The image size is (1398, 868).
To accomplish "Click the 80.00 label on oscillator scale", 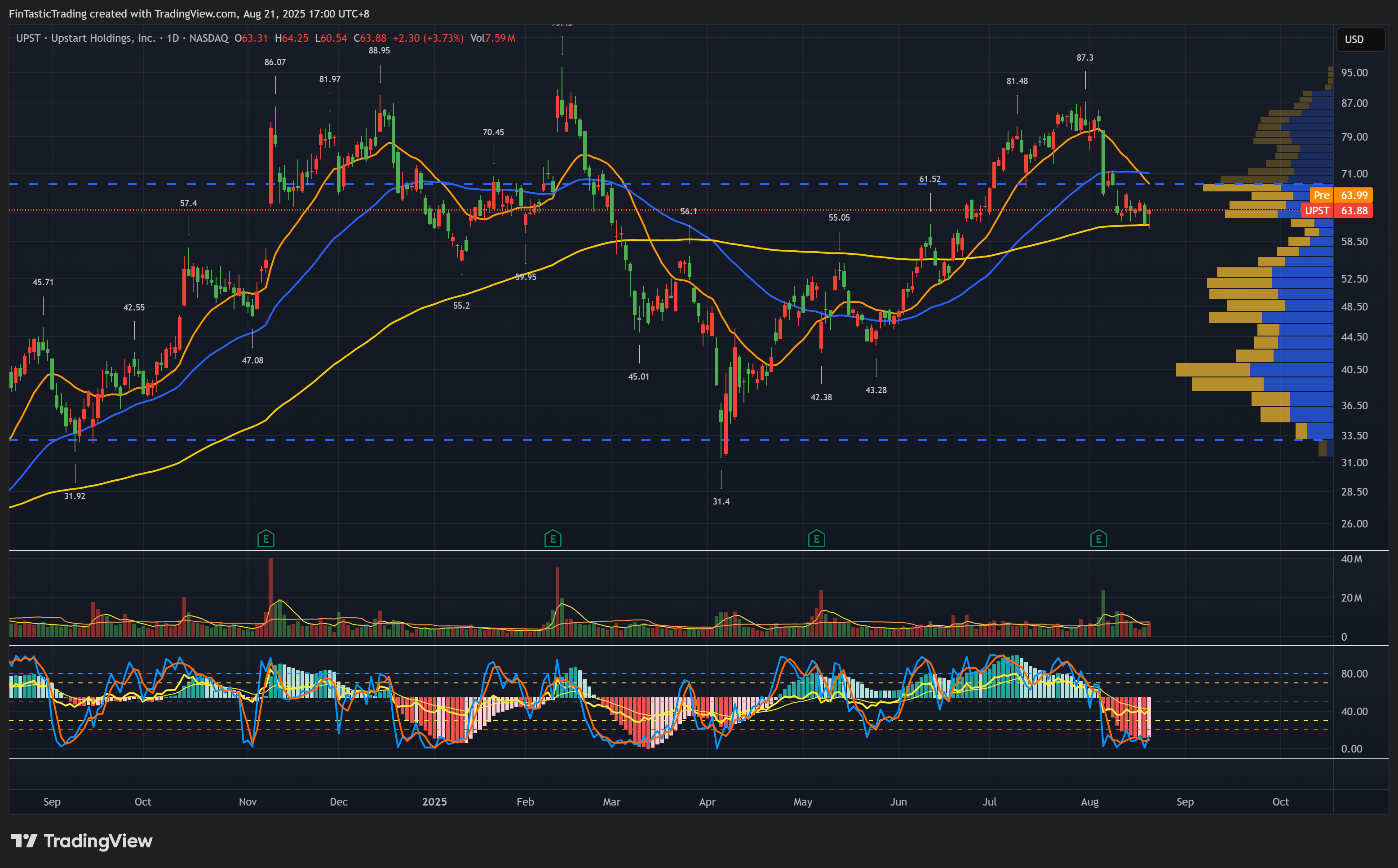I will tap(1354, 674).
